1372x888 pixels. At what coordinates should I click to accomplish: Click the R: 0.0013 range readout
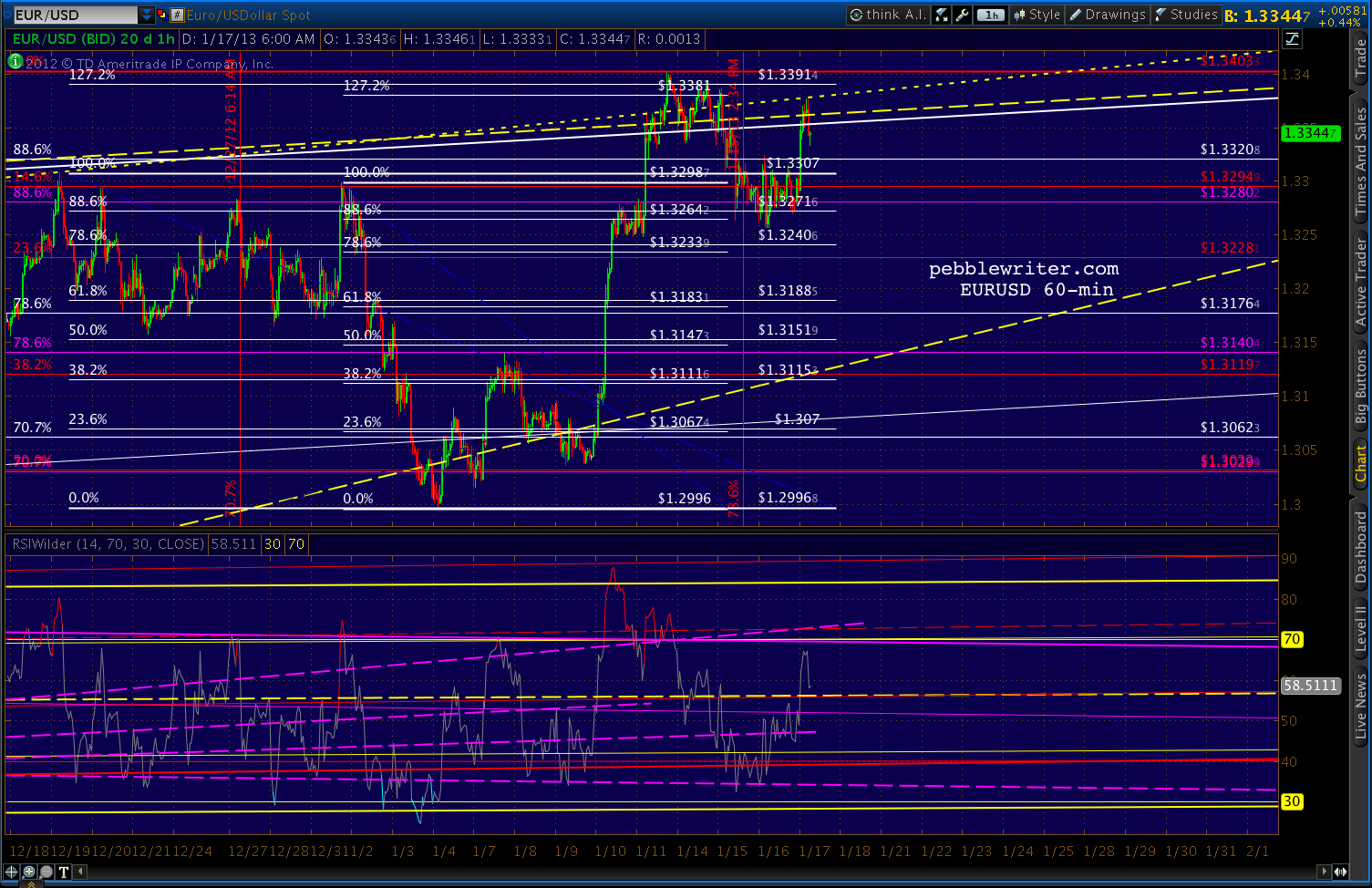[668, 39]
